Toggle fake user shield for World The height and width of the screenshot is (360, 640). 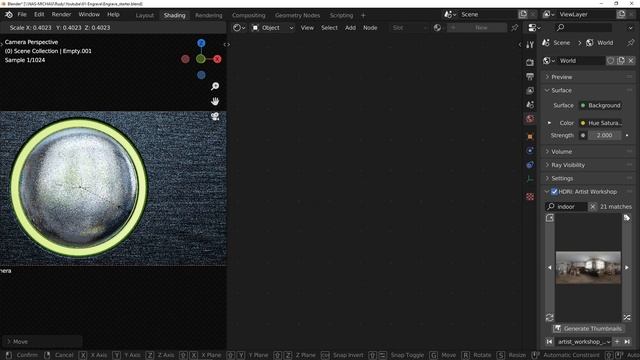pyautogui.click(x=610, y=61)
